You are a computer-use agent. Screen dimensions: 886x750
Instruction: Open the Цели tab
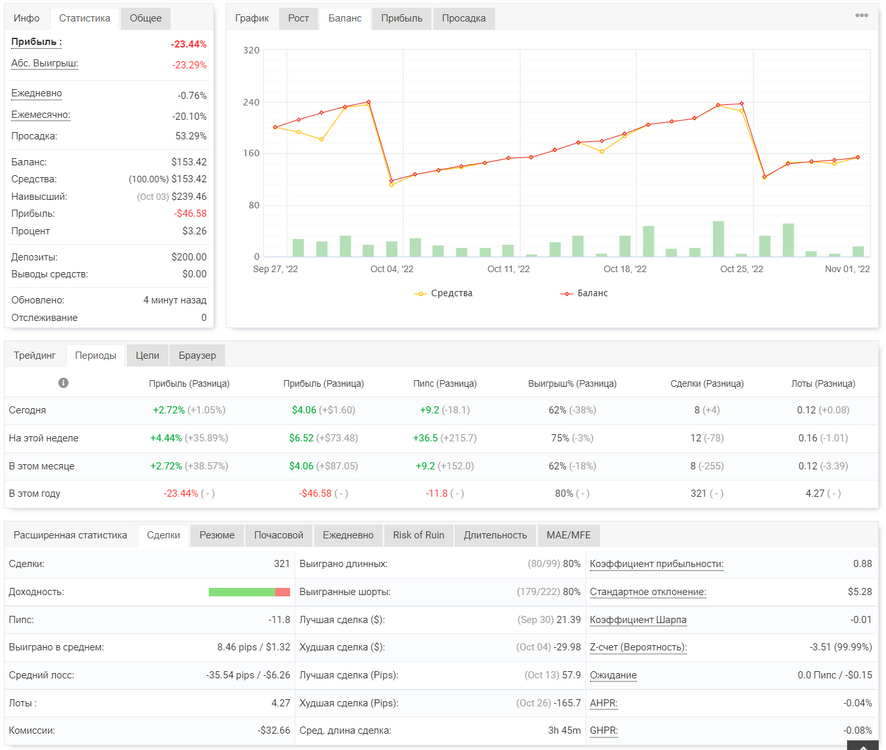pos(147,356)
